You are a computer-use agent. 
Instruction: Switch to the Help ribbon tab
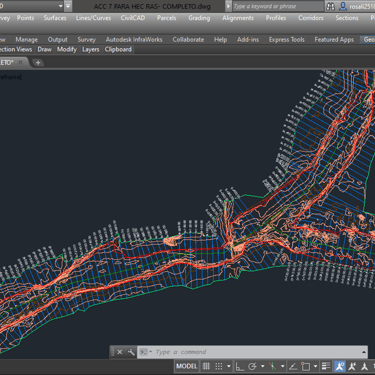coord(220,40)
